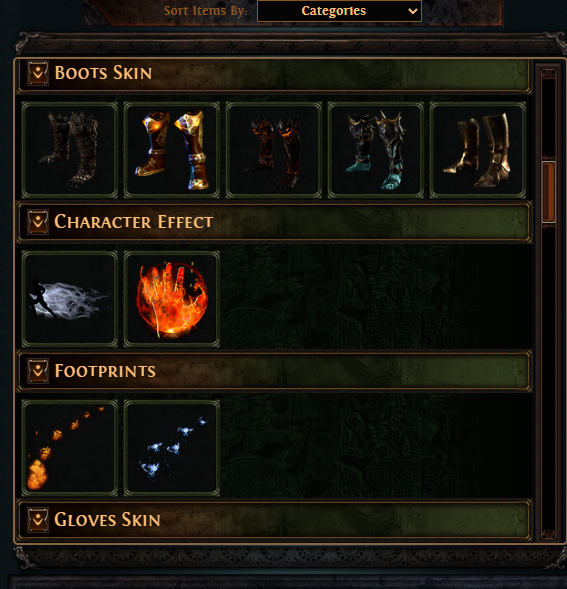Collapse the Boots Skin category
This screenshot has width=567, height=589.
tap(38, 73)
